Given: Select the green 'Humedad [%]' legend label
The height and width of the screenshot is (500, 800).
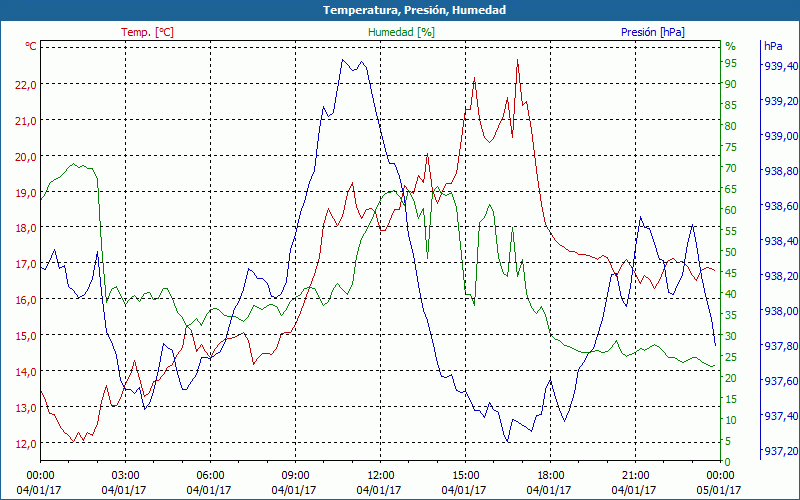Looking at the screenshot, I should point(401,32).
